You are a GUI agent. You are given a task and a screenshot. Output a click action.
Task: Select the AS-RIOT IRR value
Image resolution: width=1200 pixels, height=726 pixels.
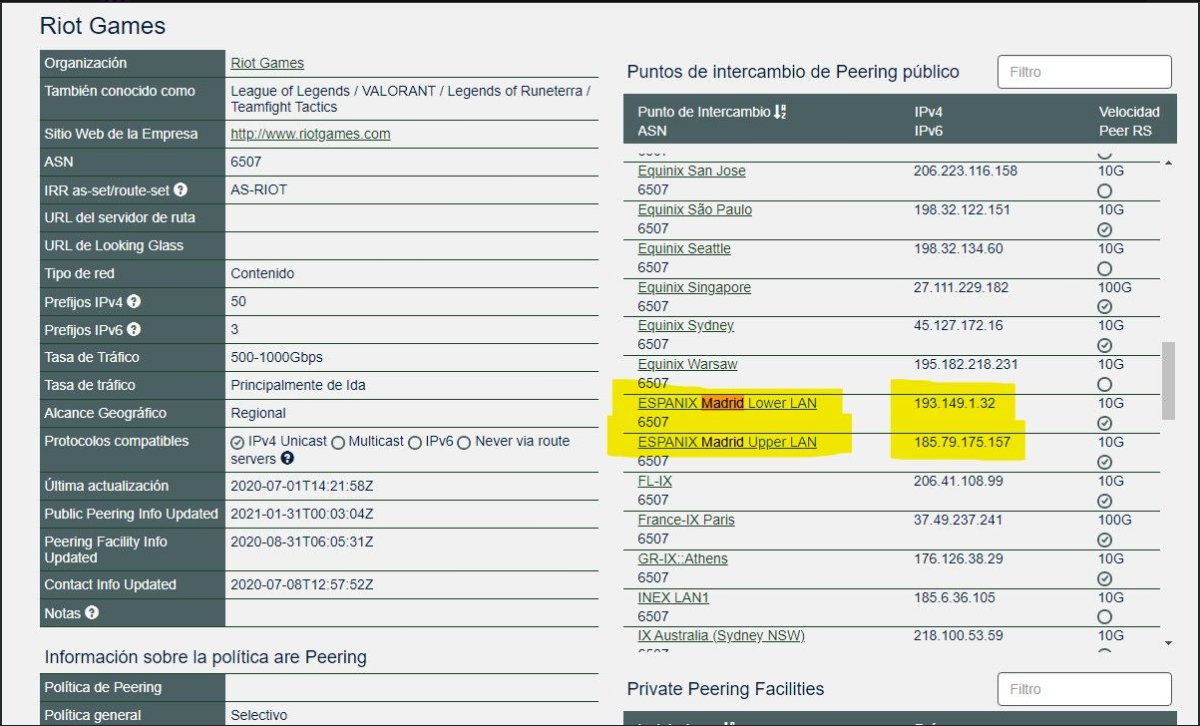point(259,190)
